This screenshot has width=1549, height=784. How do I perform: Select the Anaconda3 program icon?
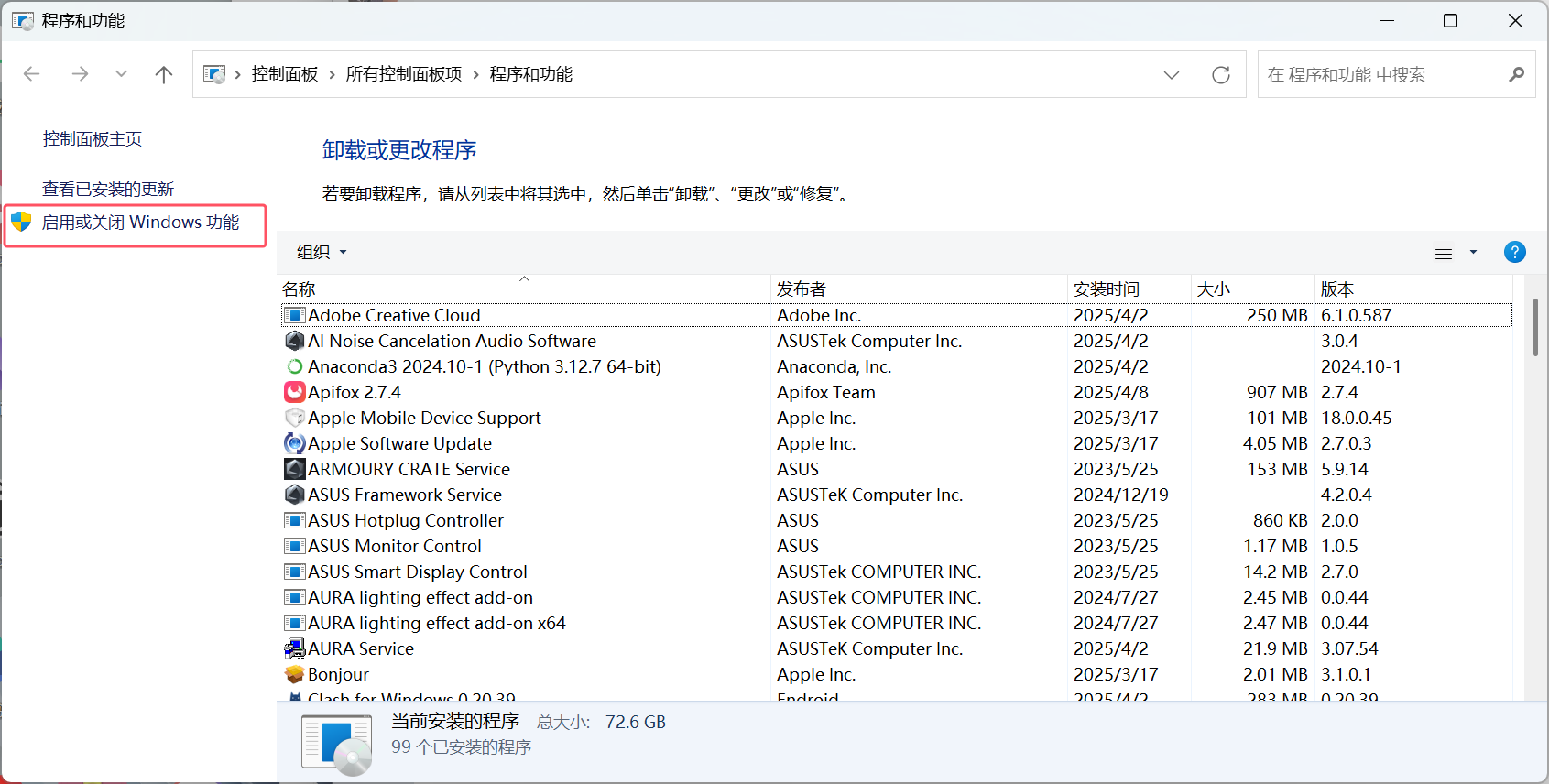[295, 366]
